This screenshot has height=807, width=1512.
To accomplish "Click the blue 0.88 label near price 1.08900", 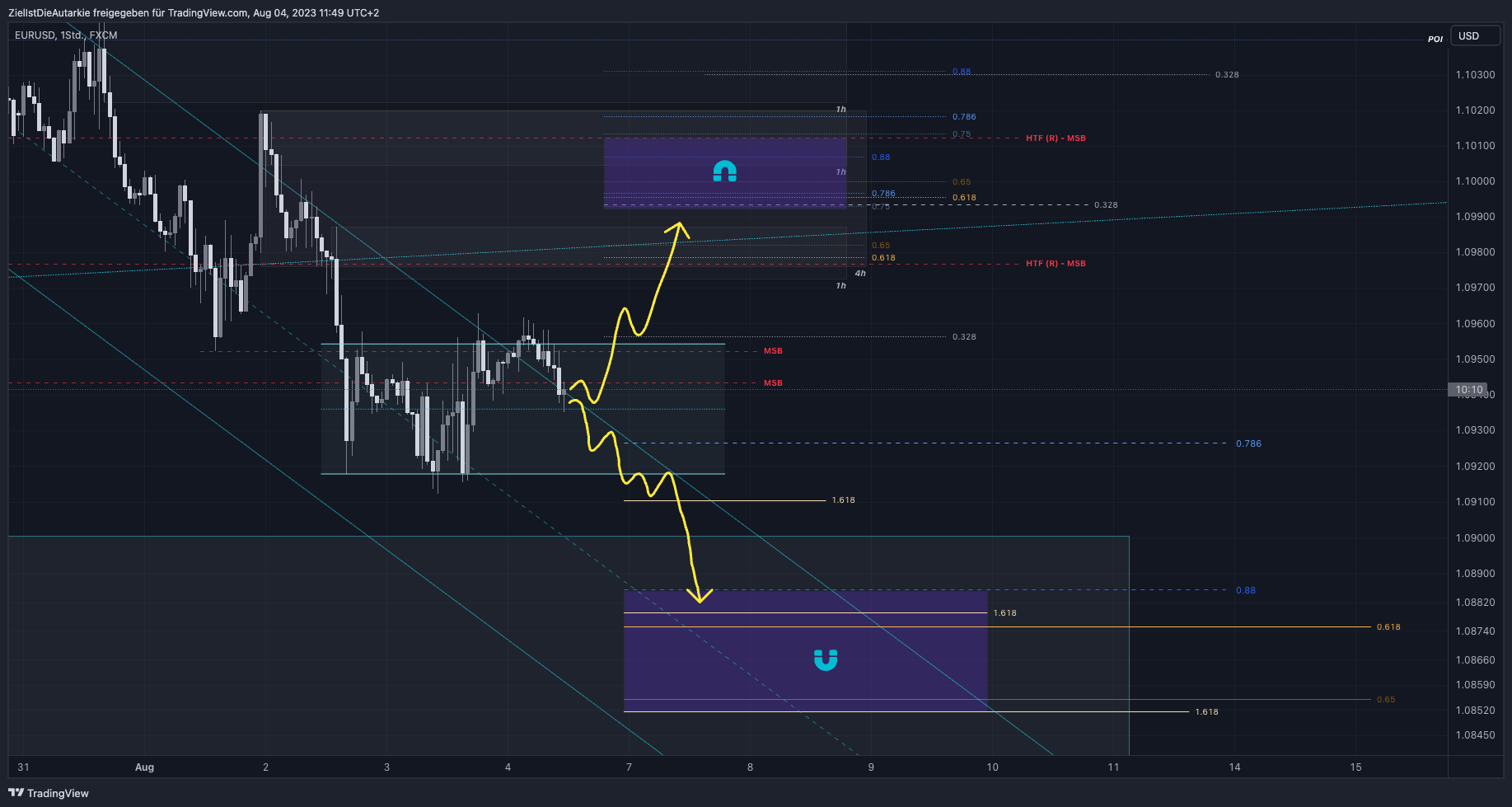I will (1246, 590).
